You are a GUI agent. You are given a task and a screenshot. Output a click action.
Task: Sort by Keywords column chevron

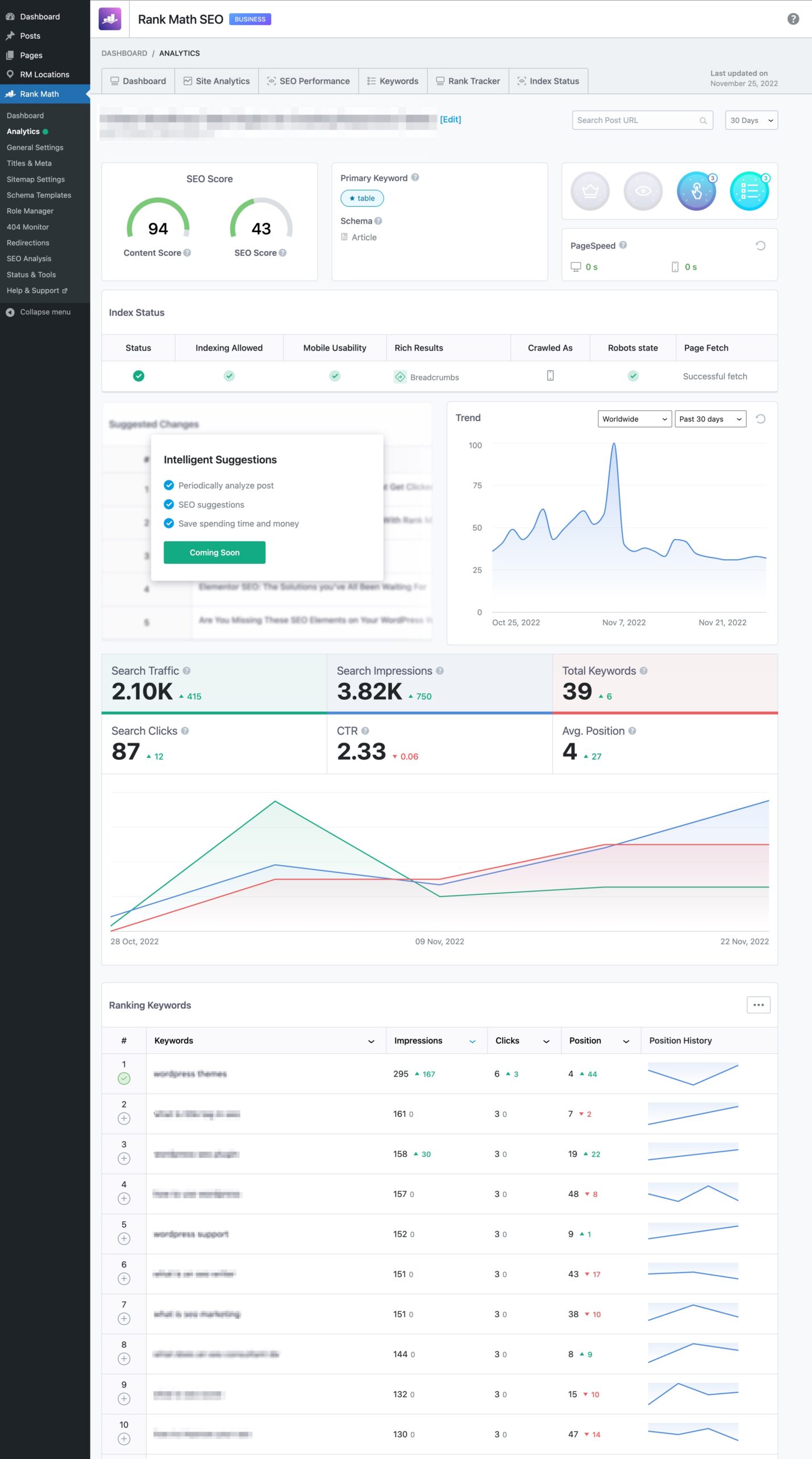coord(371,1041)
